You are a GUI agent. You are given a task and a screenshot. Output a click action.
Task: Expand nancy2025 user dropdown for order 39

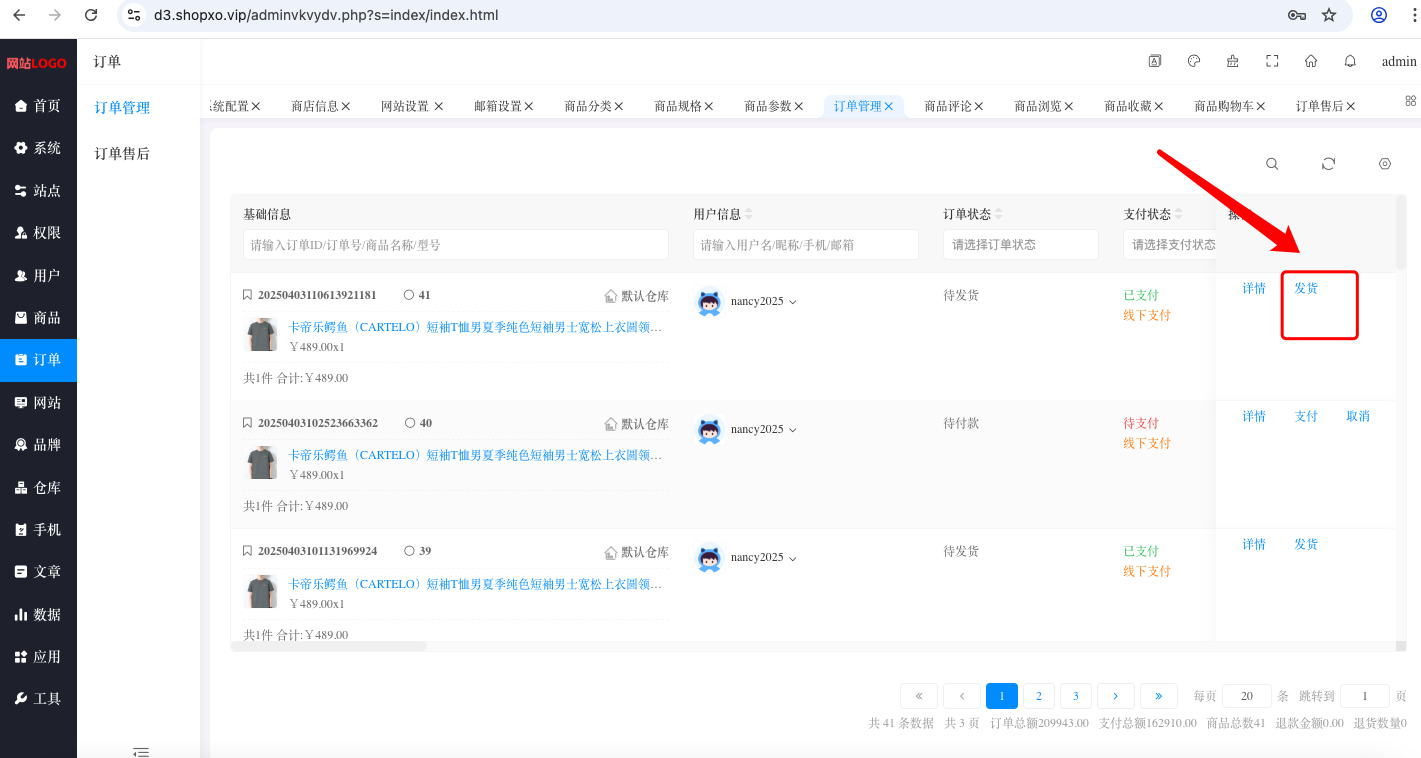[x=793, y=558]
